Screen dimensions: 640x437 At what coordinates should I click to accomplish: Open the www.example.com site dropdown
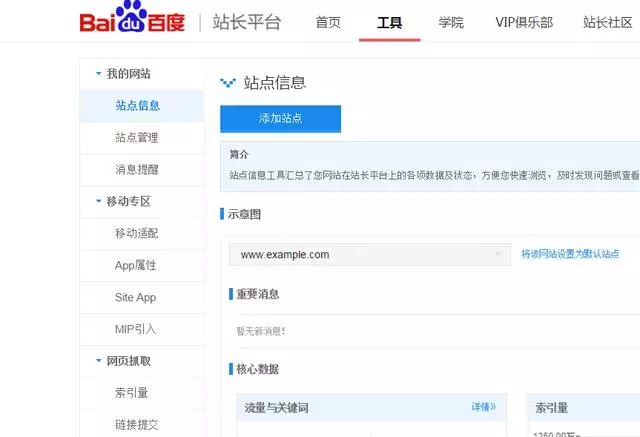point(370,255)
